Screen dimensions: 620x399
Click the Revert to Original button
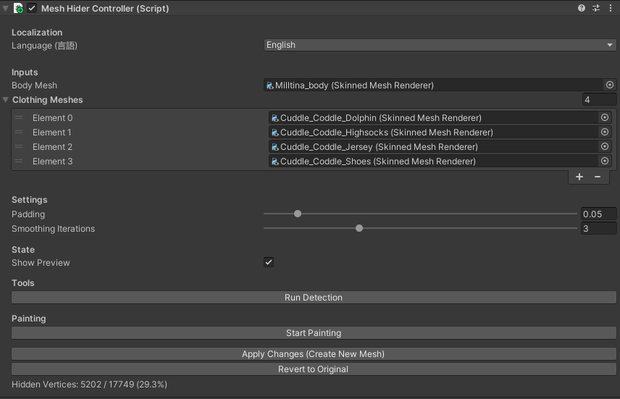(314, 369)
